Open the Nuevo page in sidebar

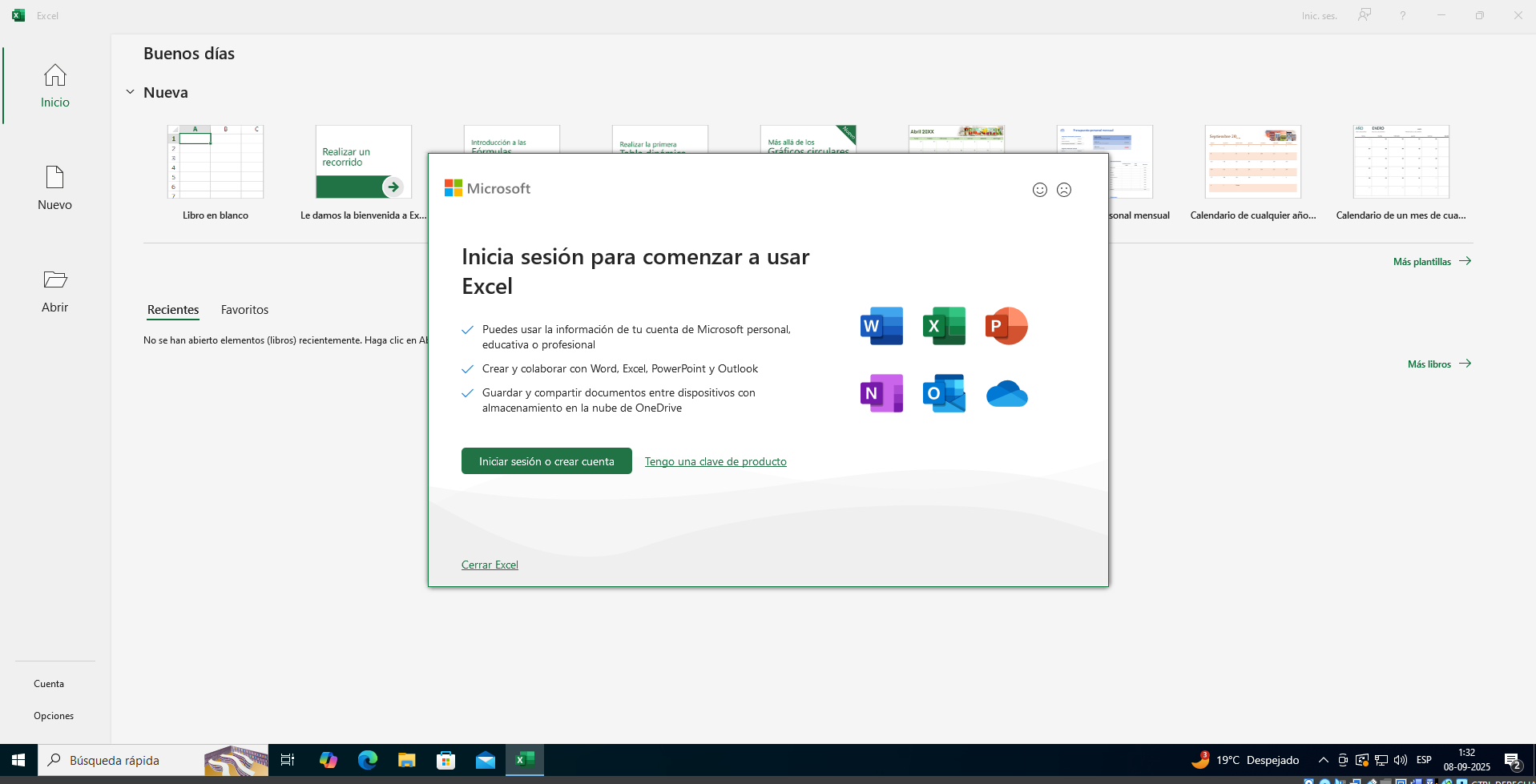tap(55, 188)
